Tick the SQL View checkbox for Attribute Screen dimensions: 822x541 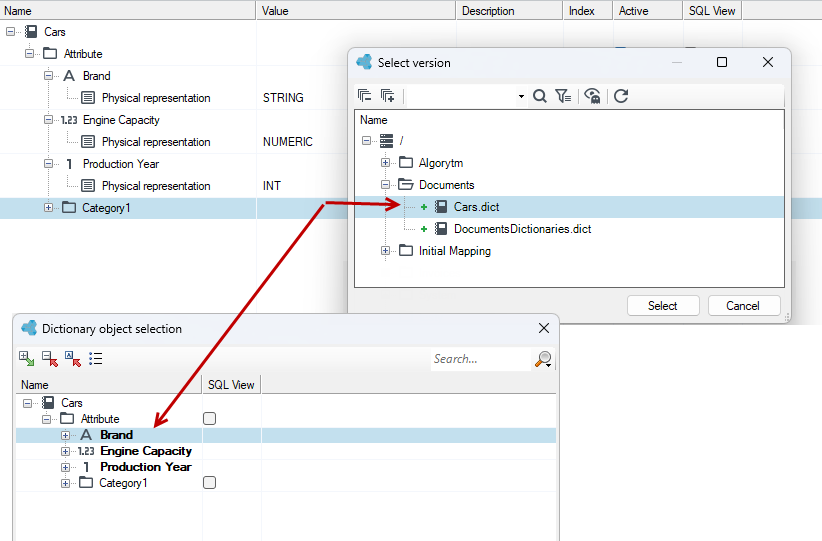coord(209,418)
